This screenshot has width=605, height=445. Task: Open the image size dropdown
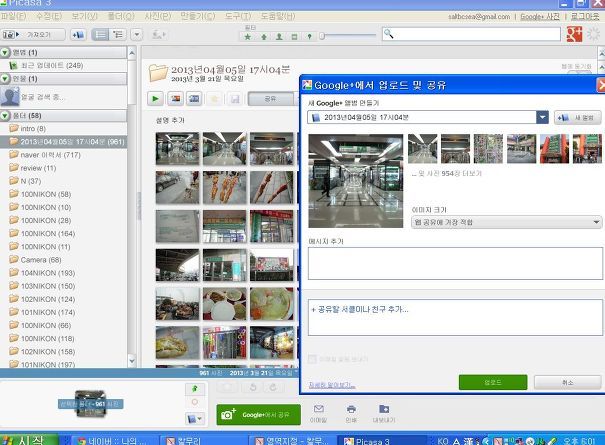506,222
